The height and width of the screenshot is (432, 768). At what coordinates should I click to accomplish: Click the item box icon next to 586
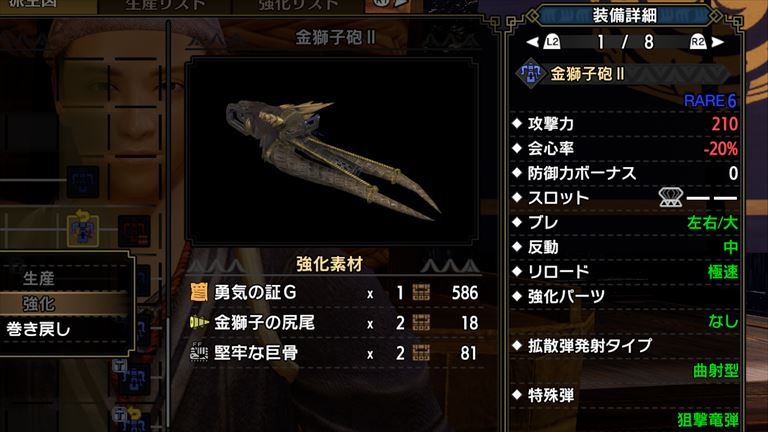click(x=421, y=292)
